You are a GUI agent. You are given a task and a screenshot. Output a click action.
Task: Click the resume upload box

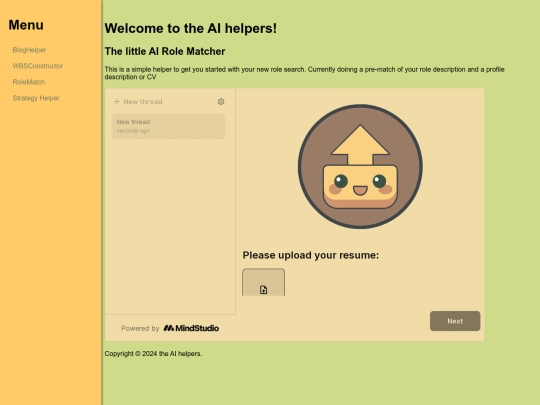pos(263,282)
